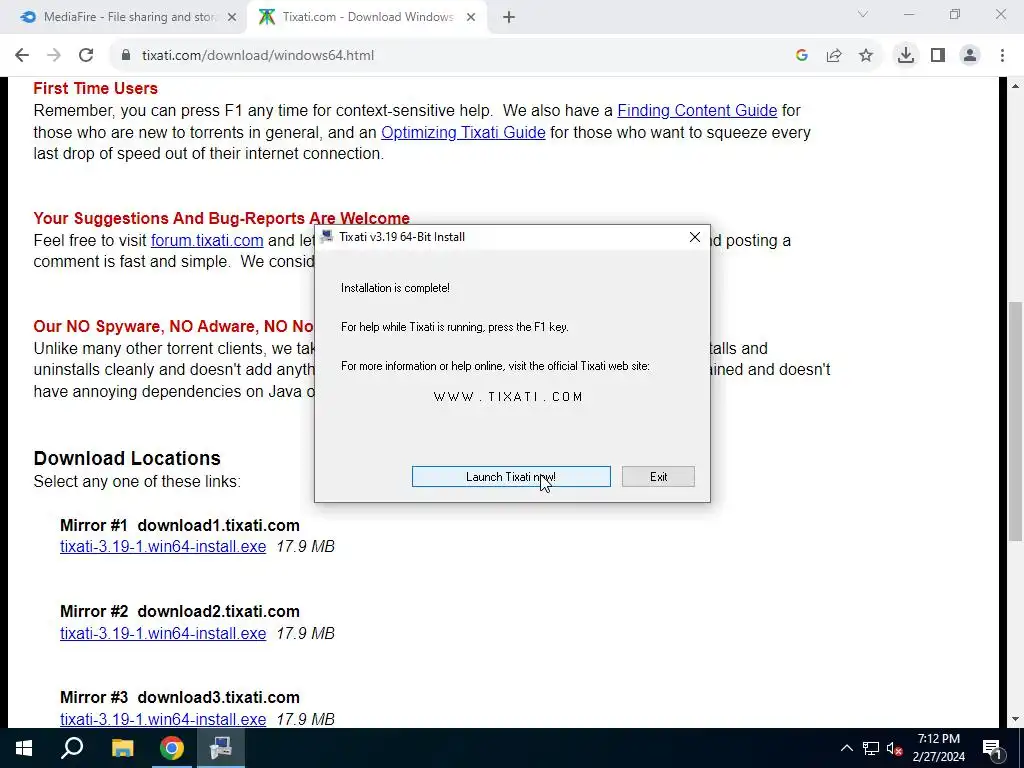The width and height of the screenshot is (1024, 768).
Task: Click Mirror #3 download3.tixati.com label
Action: click(180, 697)
